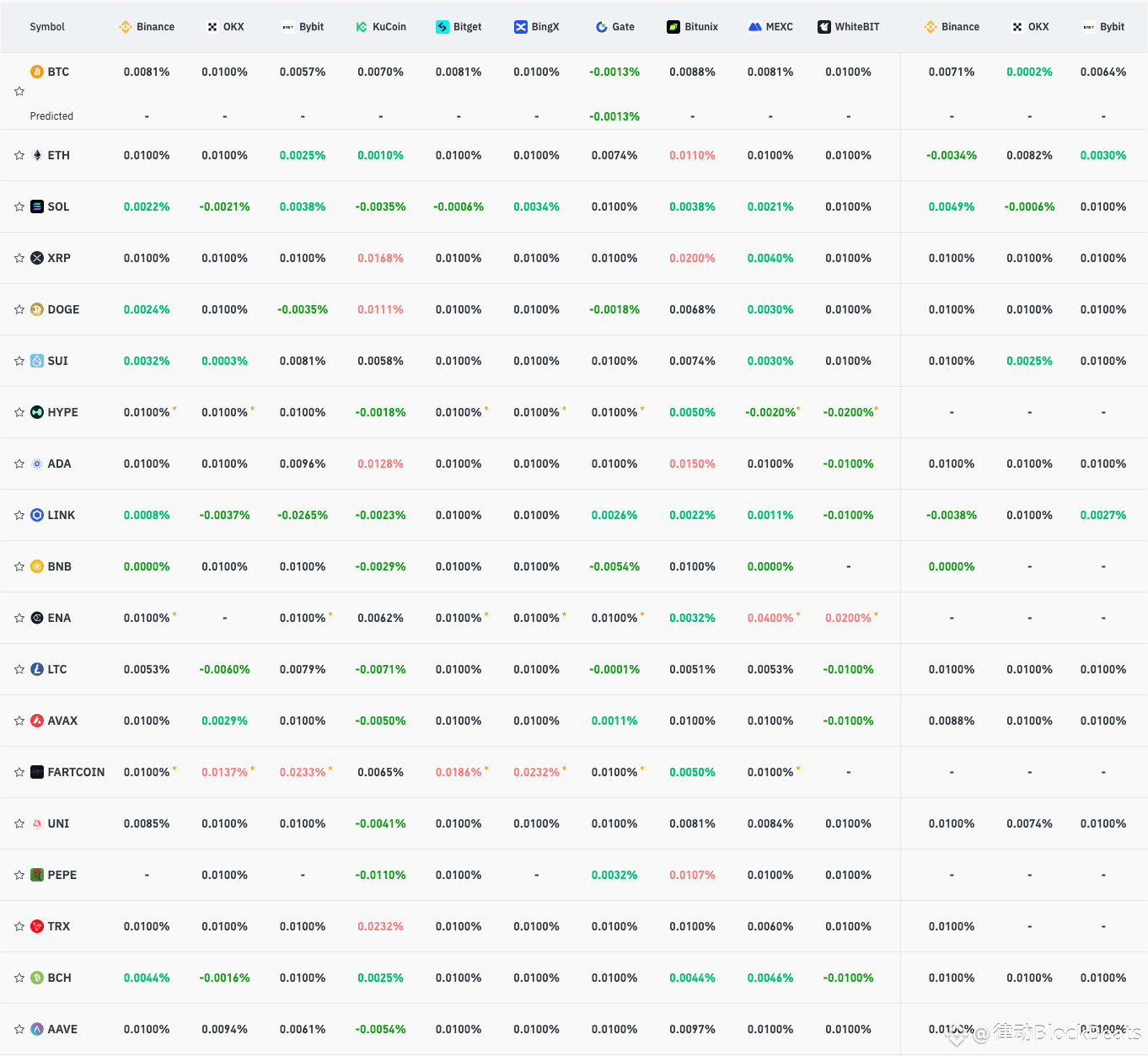This screenshot has width=1148, height=1056.
Task: Star the DOGE row
Action: (19, 309)
